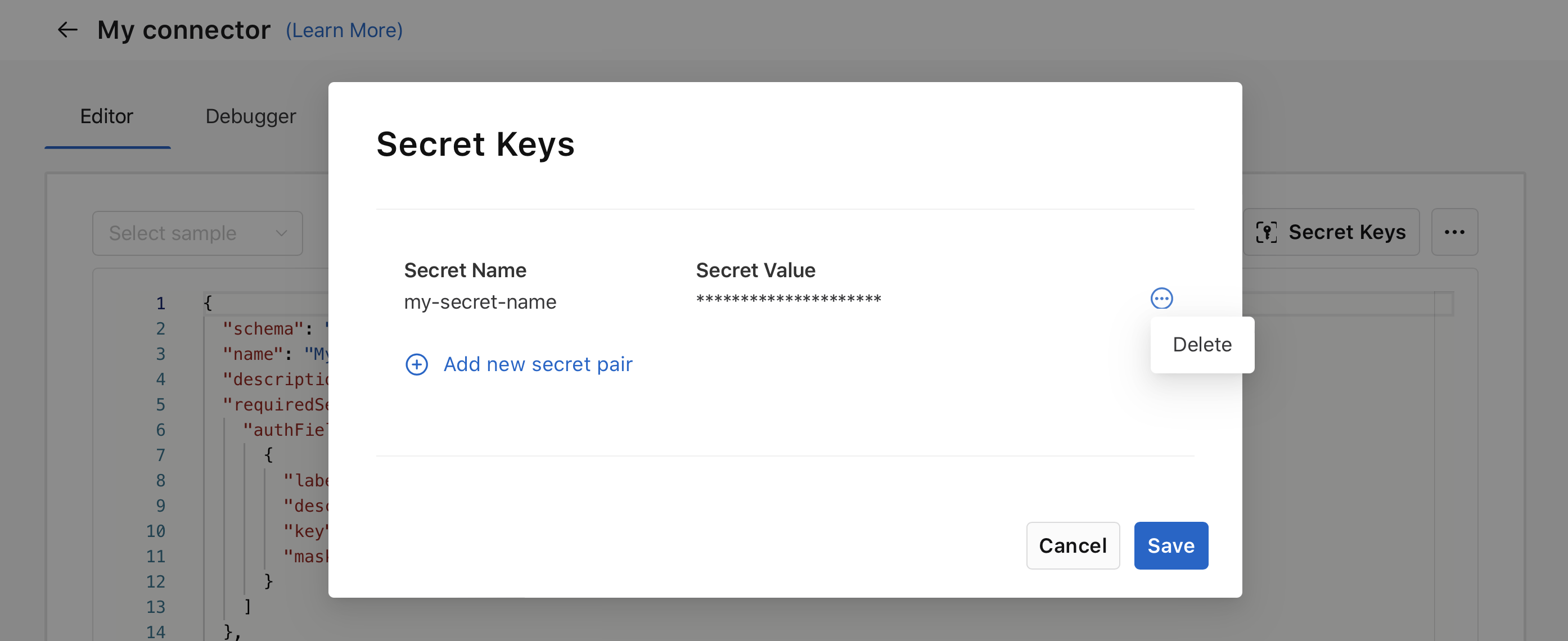
Task: Select the Delete option from context menu
Action: (1201, 344)
